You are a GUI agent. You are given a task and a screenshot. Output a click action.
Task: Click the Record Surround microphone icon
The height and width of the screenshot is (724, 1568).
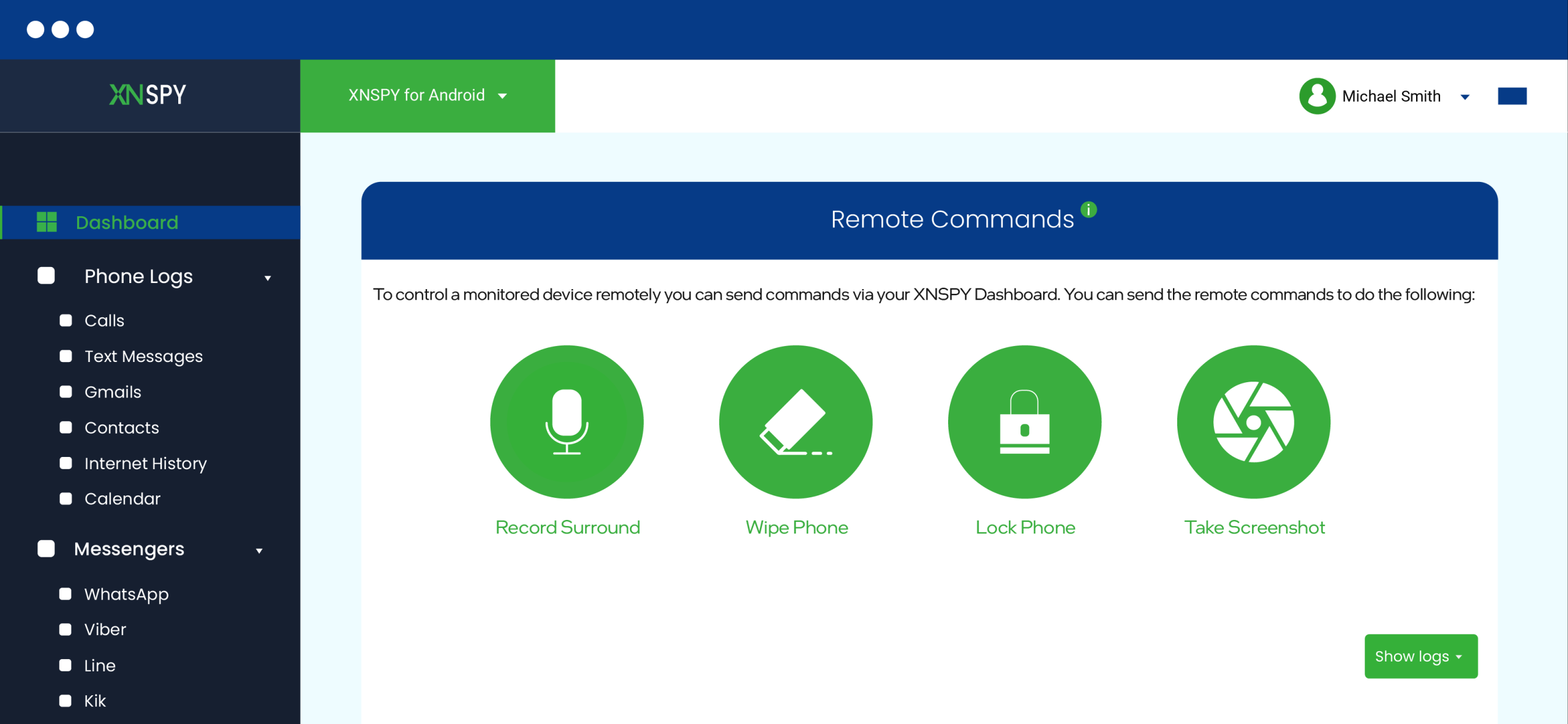567,421
